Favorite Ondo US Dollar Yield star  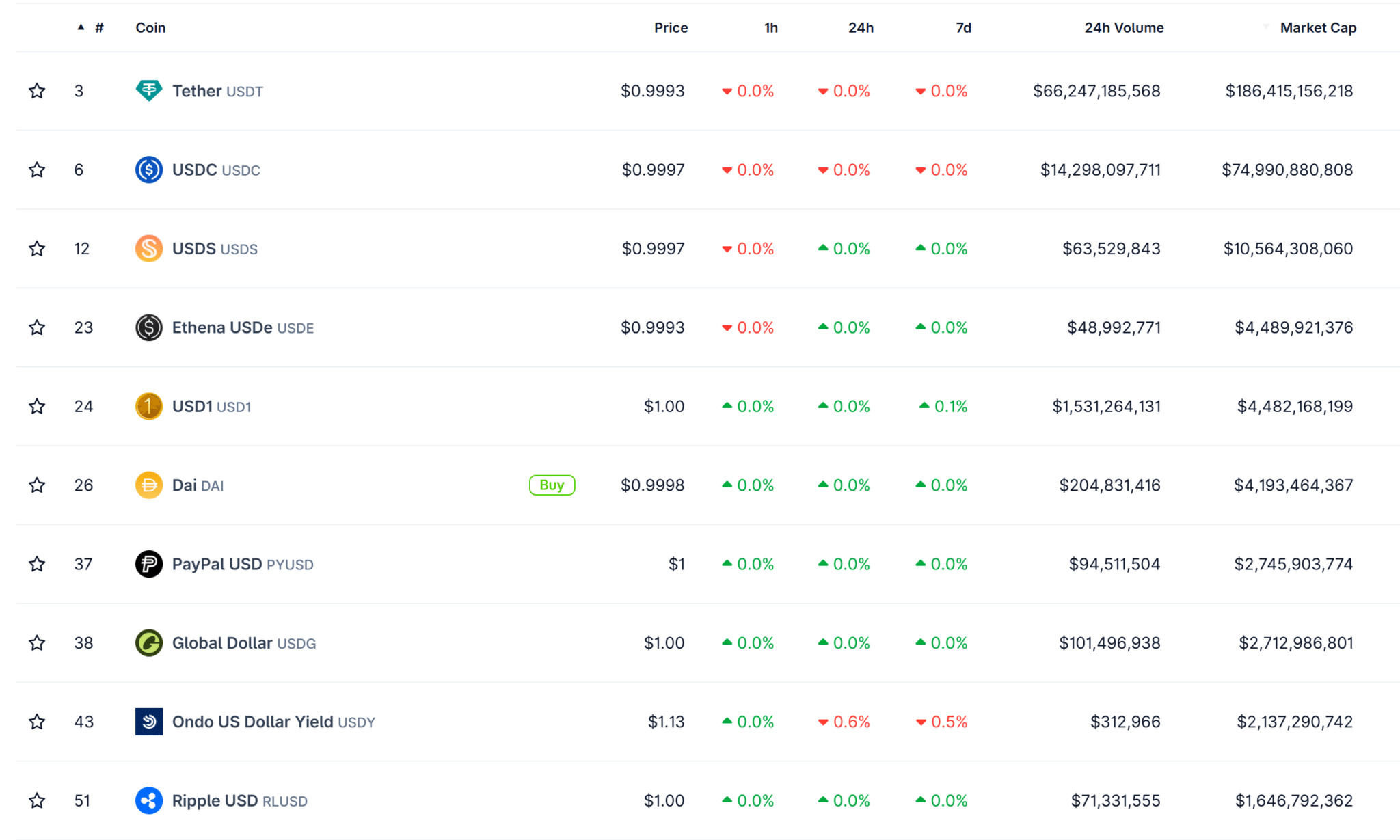pos(37,722)
